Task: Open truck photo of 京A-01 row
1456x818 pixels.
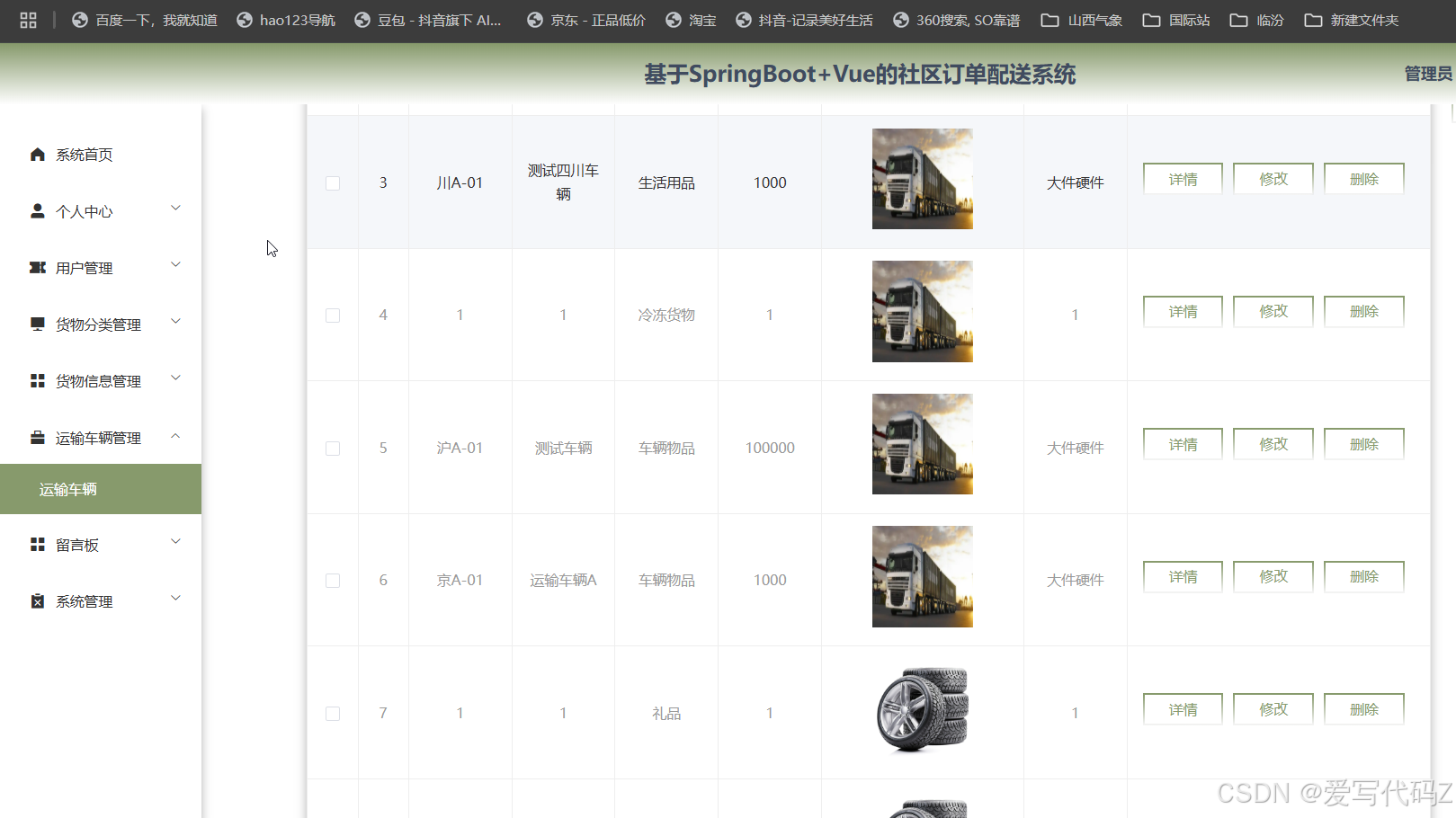Action: pos(923,576)
